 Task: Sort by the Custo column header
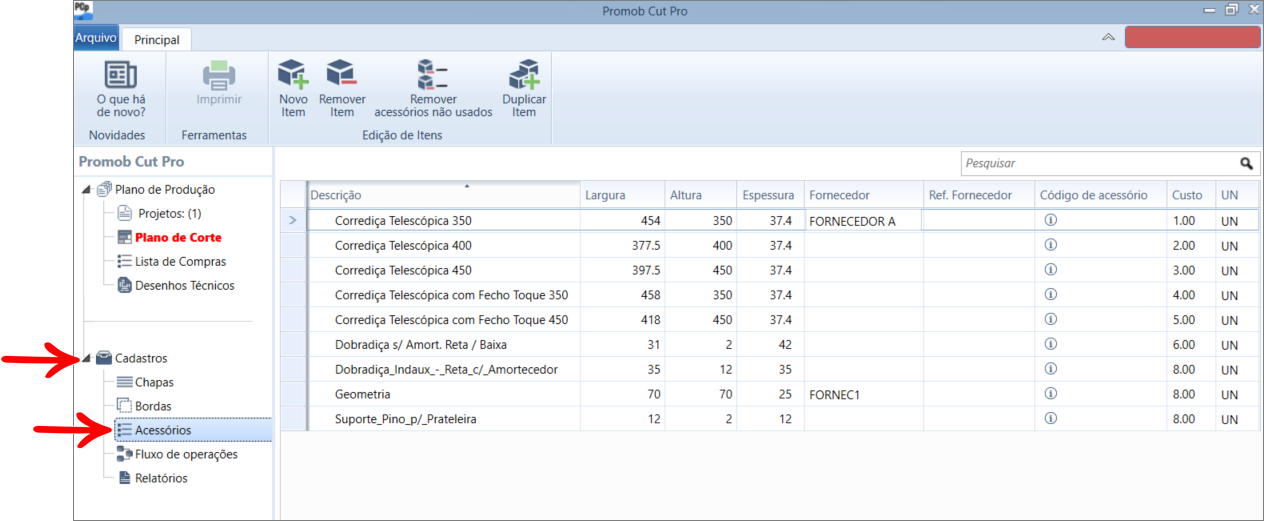[x=1190, y=195]
